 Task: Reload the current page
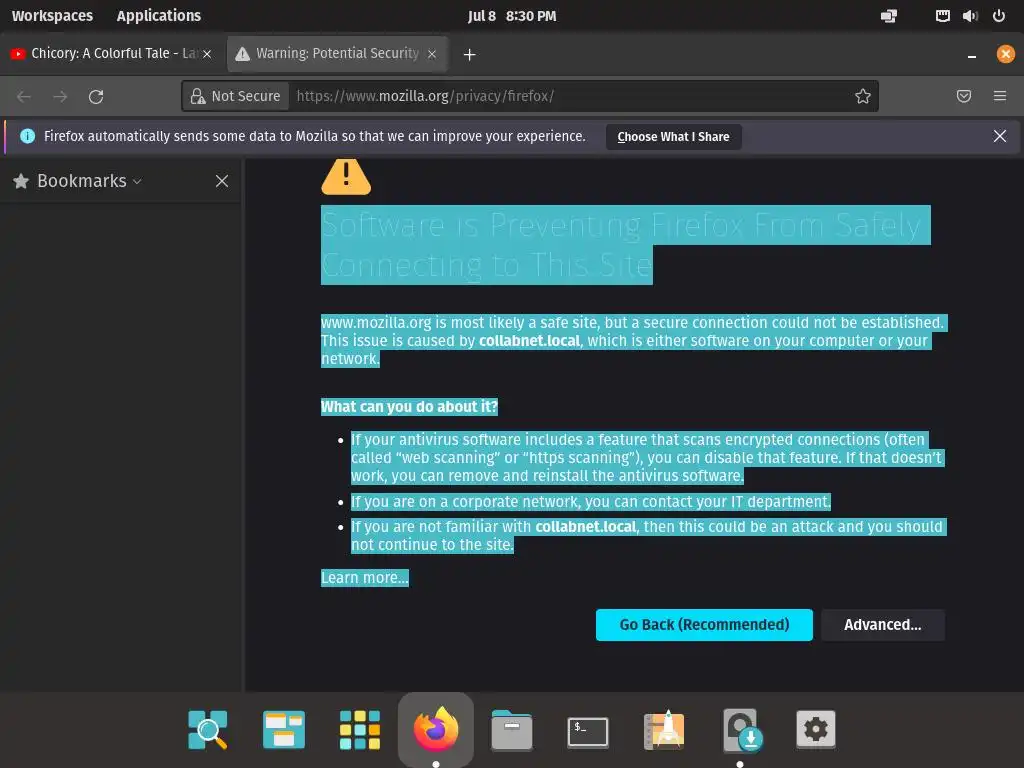click(x=96, y=97)
